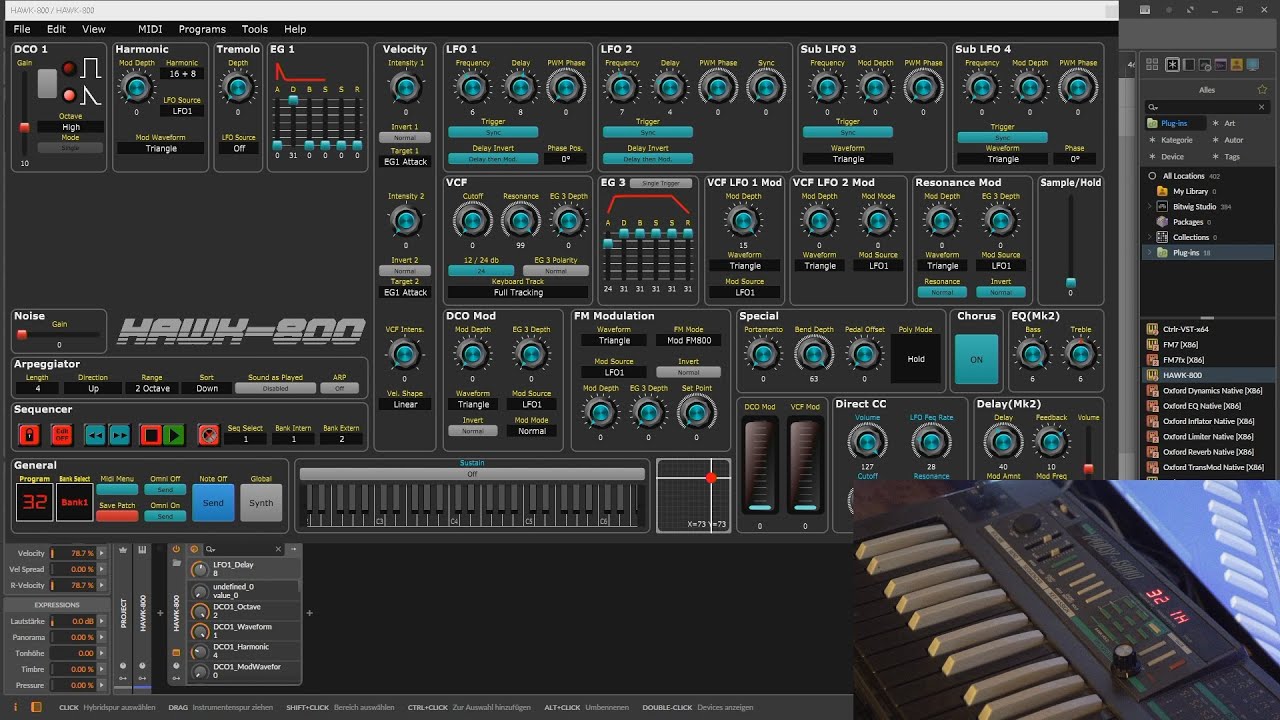Open the Programs menu
The image size is (1280, 720).
(x=202, y=29)
